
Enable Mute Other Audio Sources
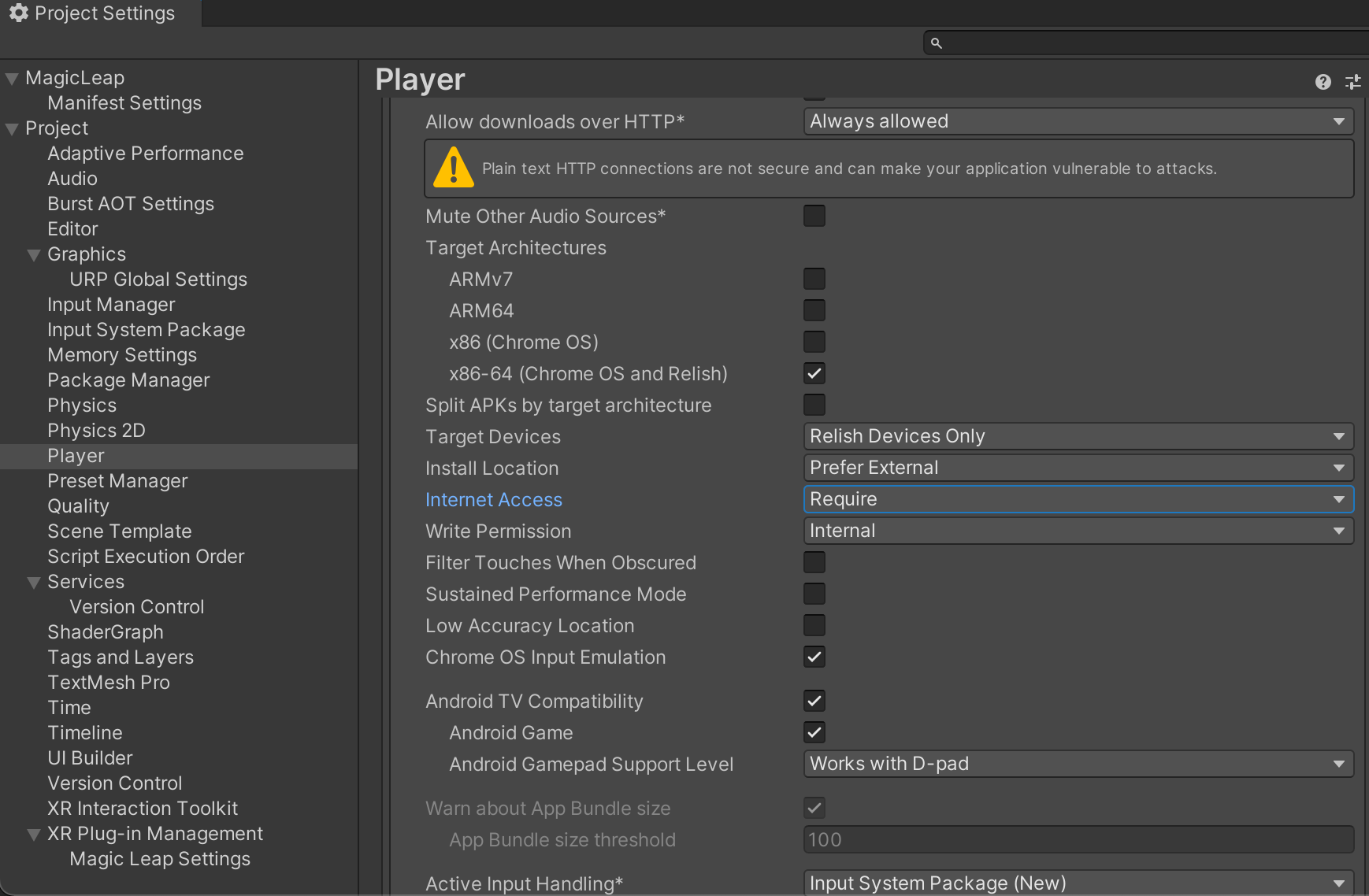814,216
